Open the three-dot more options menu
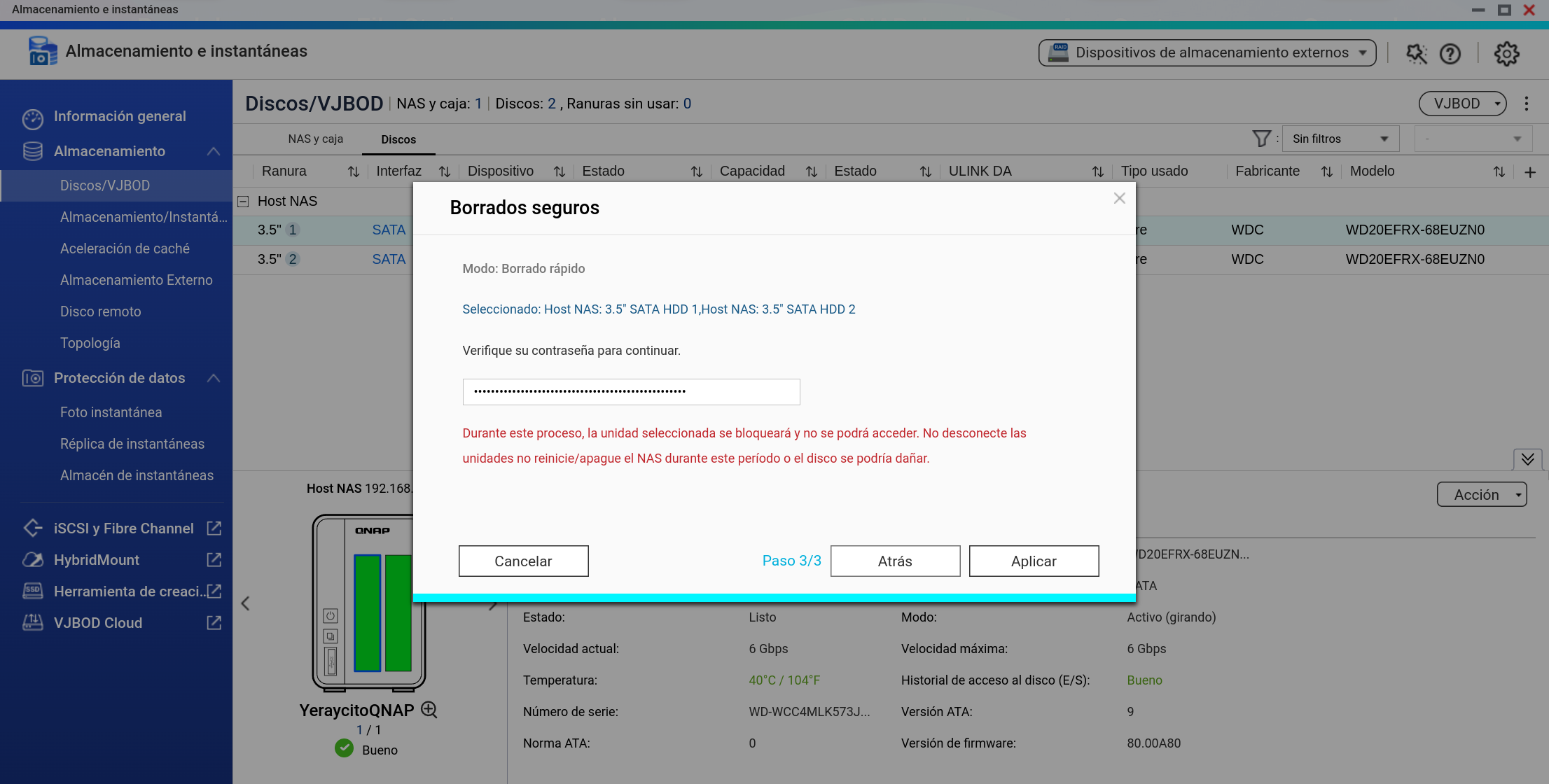 [x=1527, y=104]
